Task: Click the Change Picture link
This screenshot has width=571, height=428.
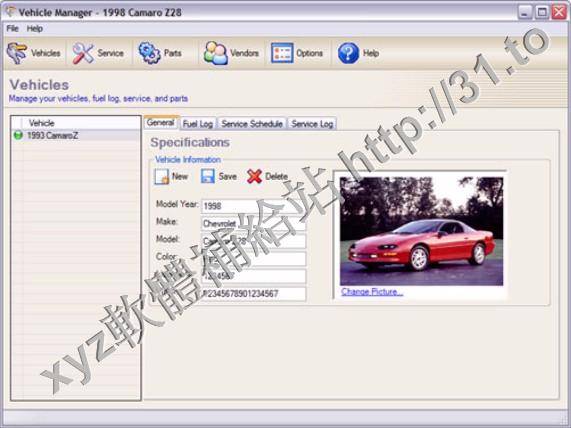Action: (372, 292)
